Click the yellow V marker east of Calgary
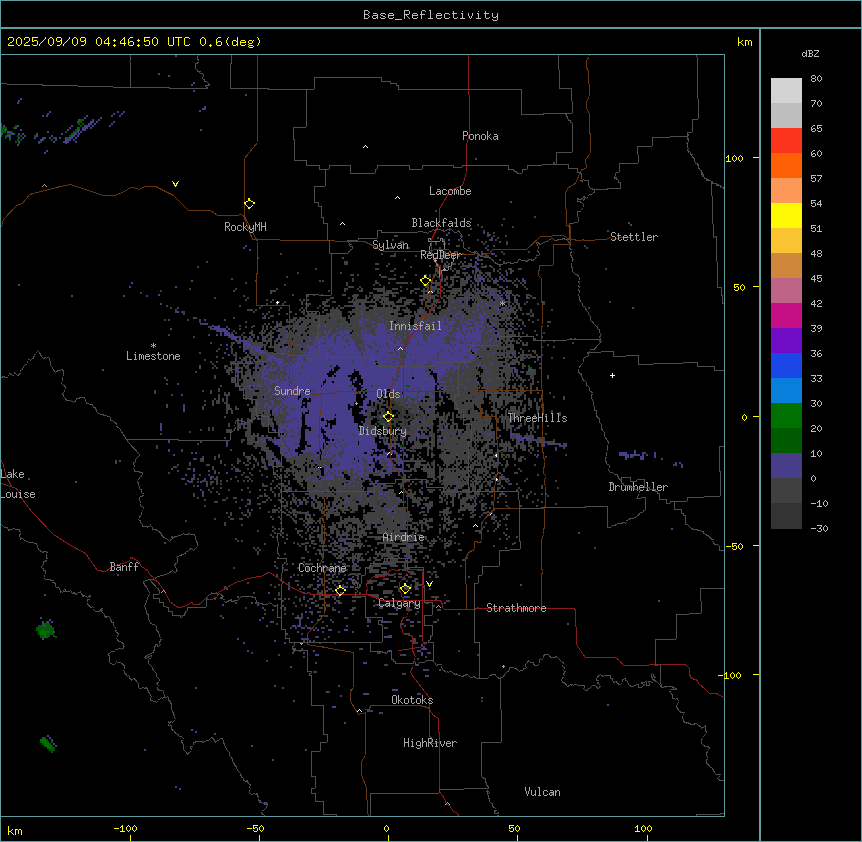The image size is (862, 842). point(429,584)
